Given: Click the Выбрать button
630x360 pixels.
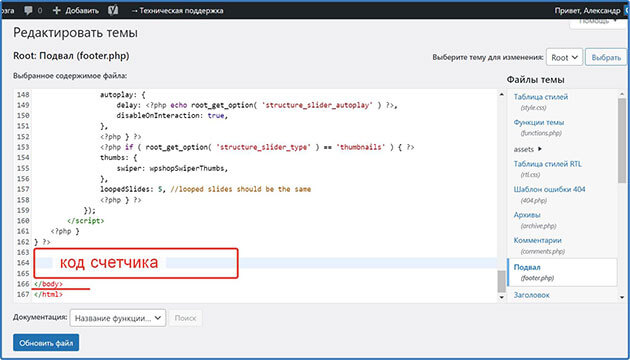Looking at the screenshot, I should pyautogui.click(x=605, y=58).
